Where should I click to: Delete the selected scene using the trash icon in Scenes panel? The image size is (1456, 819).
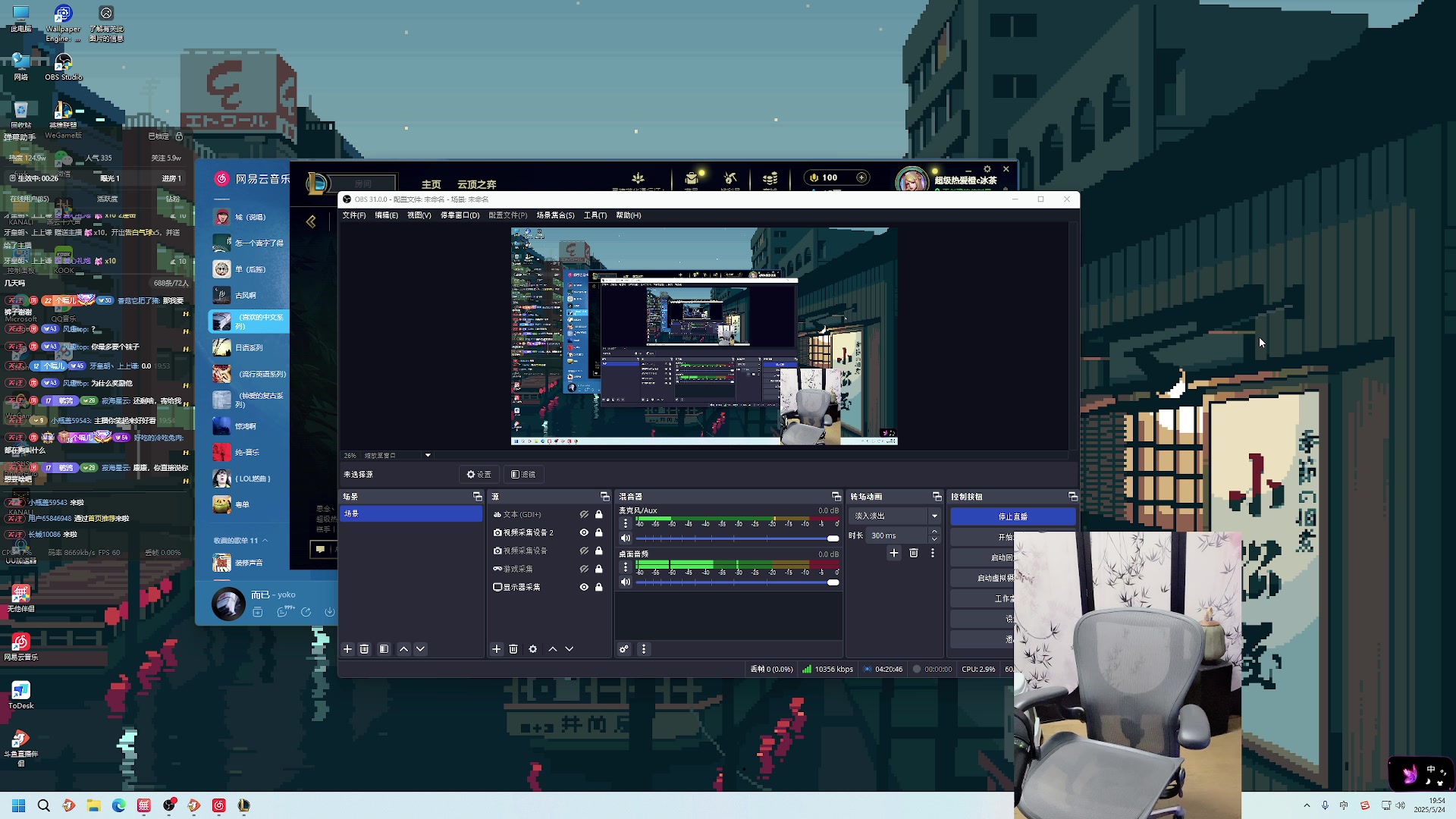(x=364, y=649)
